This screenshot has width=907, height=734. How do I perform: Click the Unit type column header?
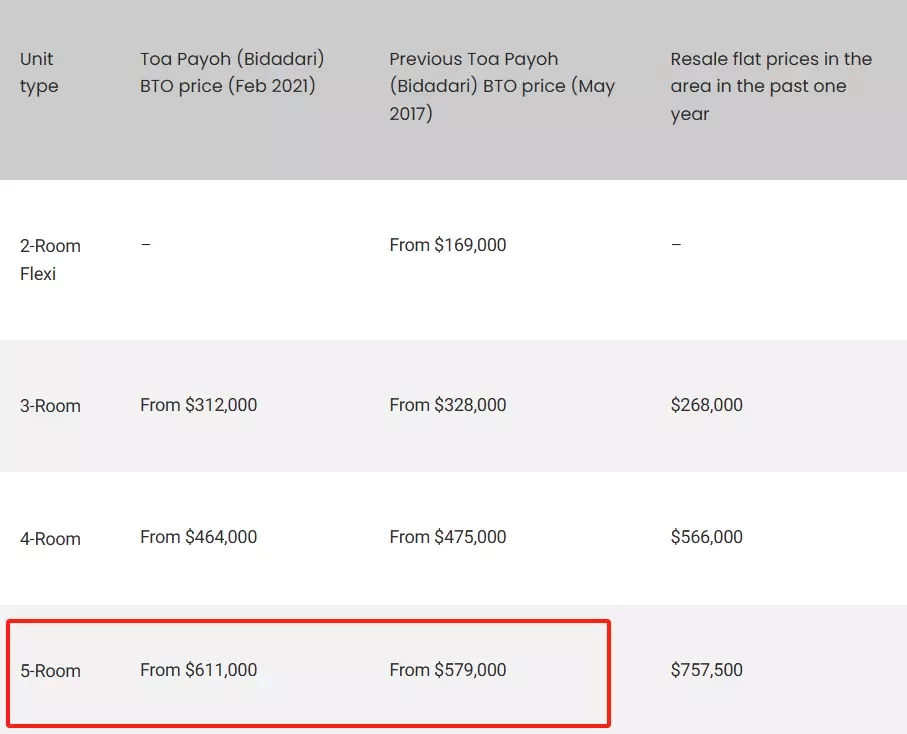coord(39,72)
